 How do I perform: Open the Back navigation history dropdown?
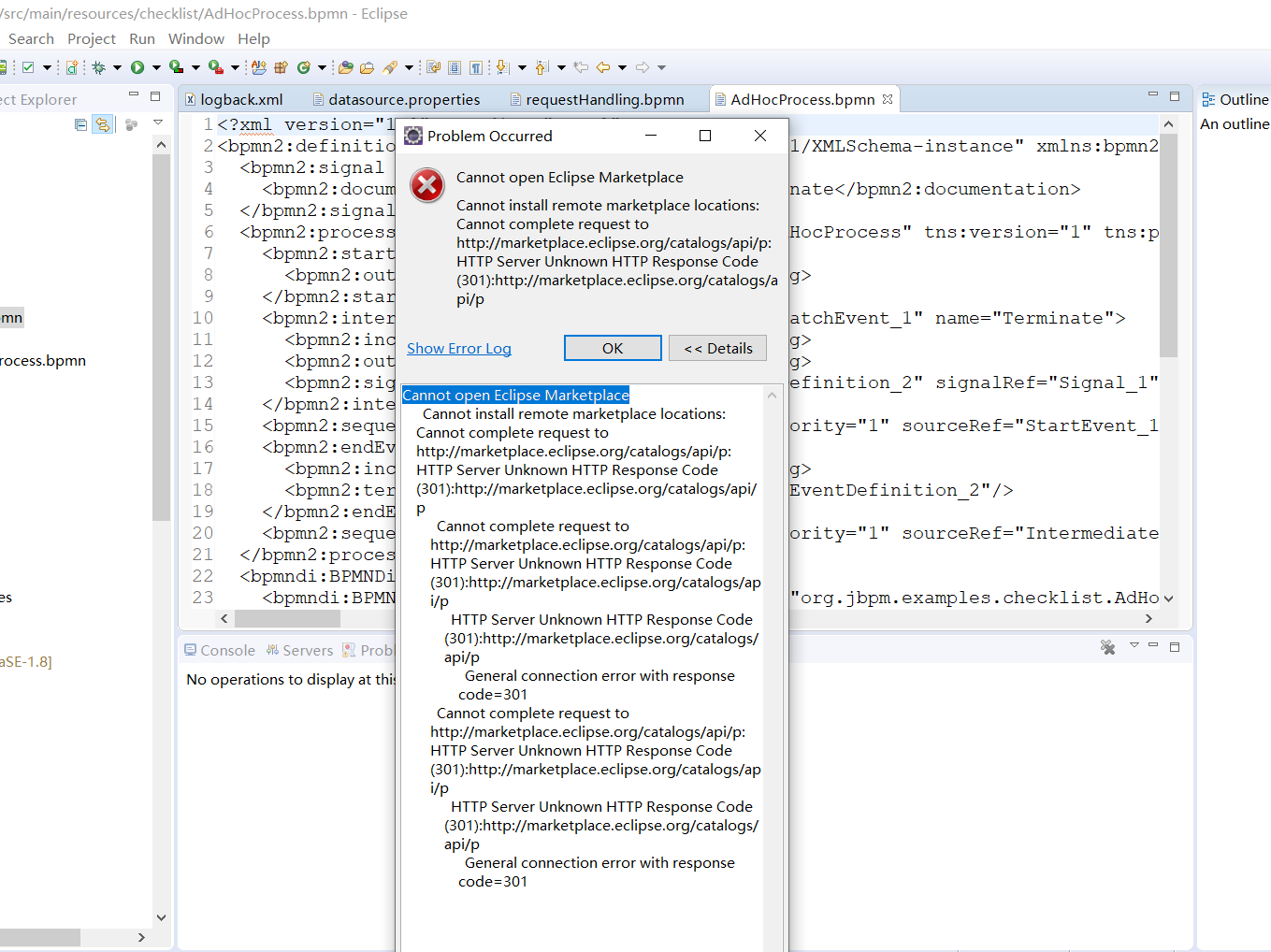coord(622,67)
